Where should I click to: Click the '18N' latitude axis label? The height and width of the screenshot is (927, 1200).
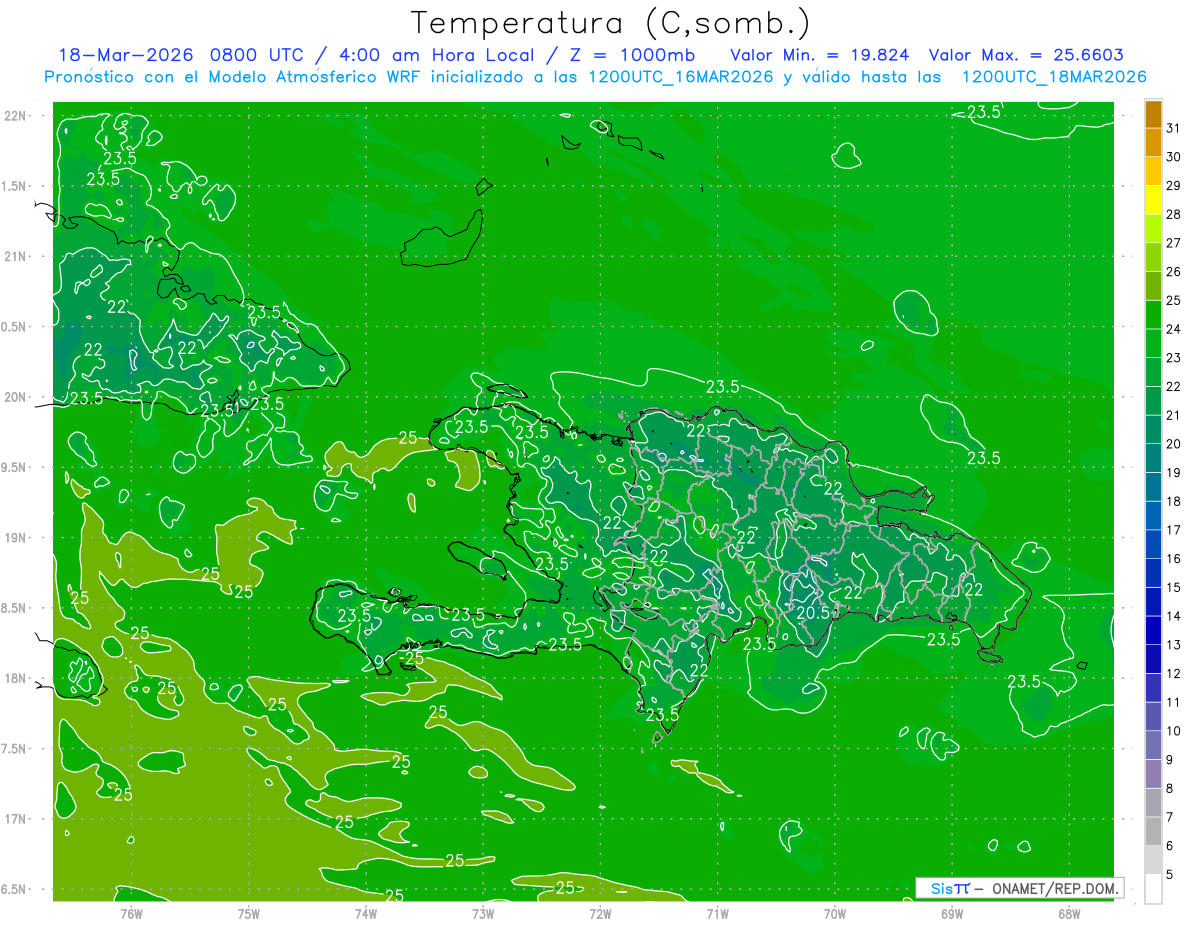[x=15, y=678]
